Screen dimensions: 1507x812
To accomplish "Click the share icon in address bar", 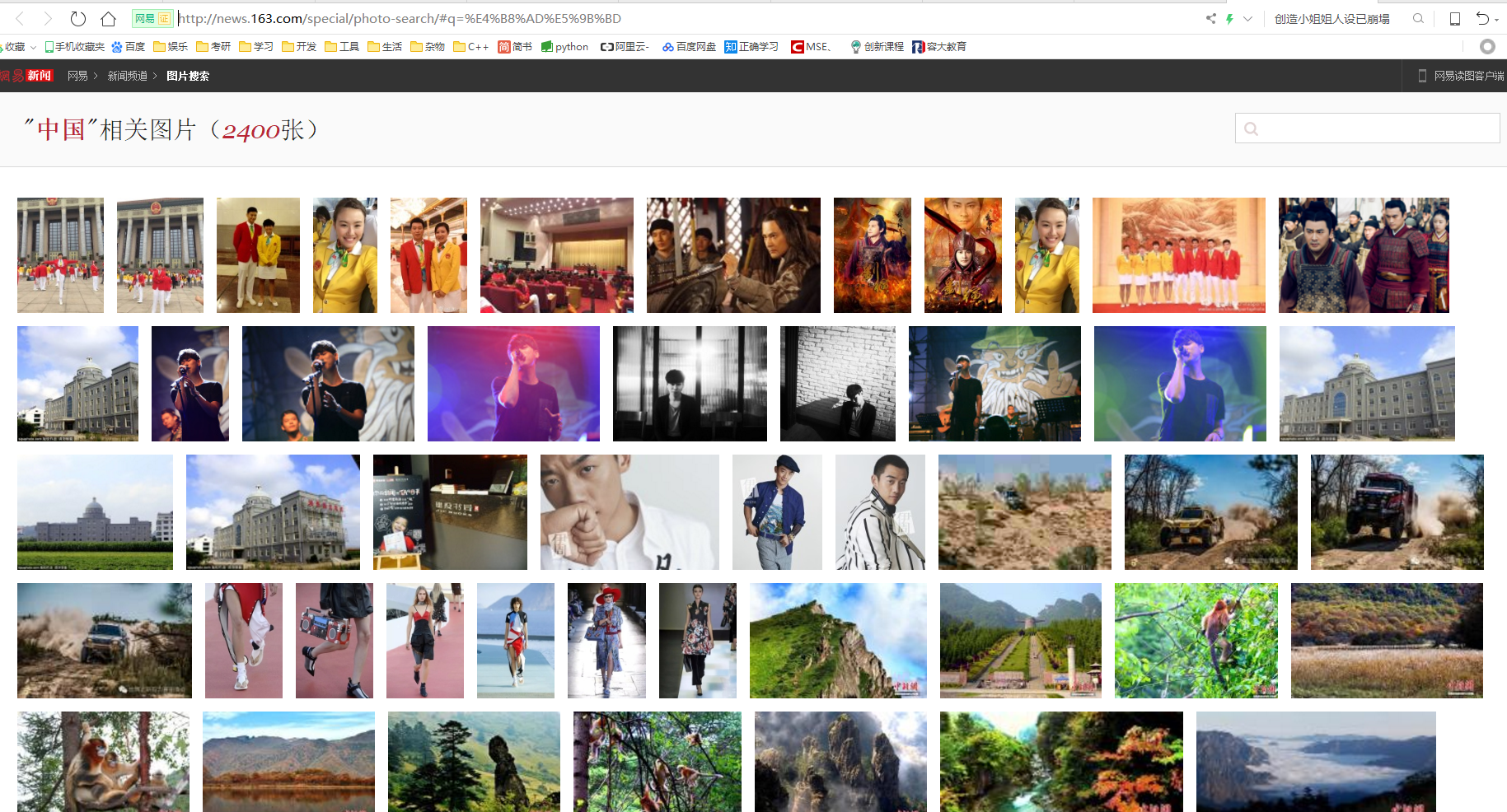I will [x=1210, y=18].
